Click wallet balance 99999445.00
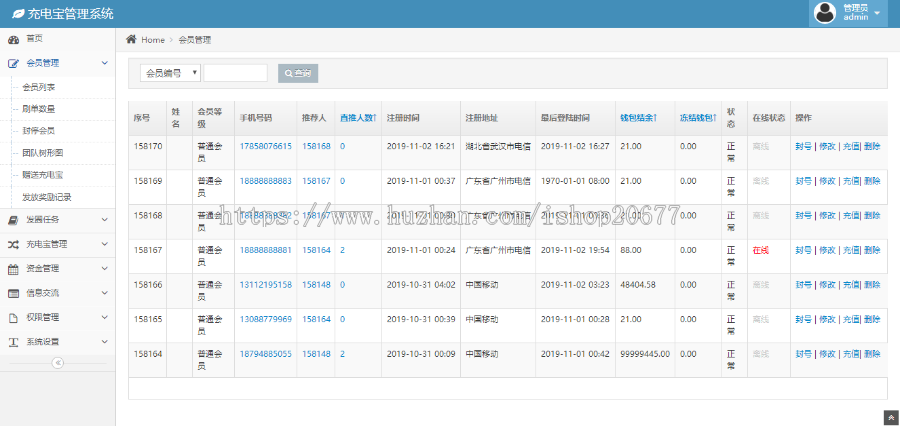This screenshot has height=426, width=900. click(645, 354)
